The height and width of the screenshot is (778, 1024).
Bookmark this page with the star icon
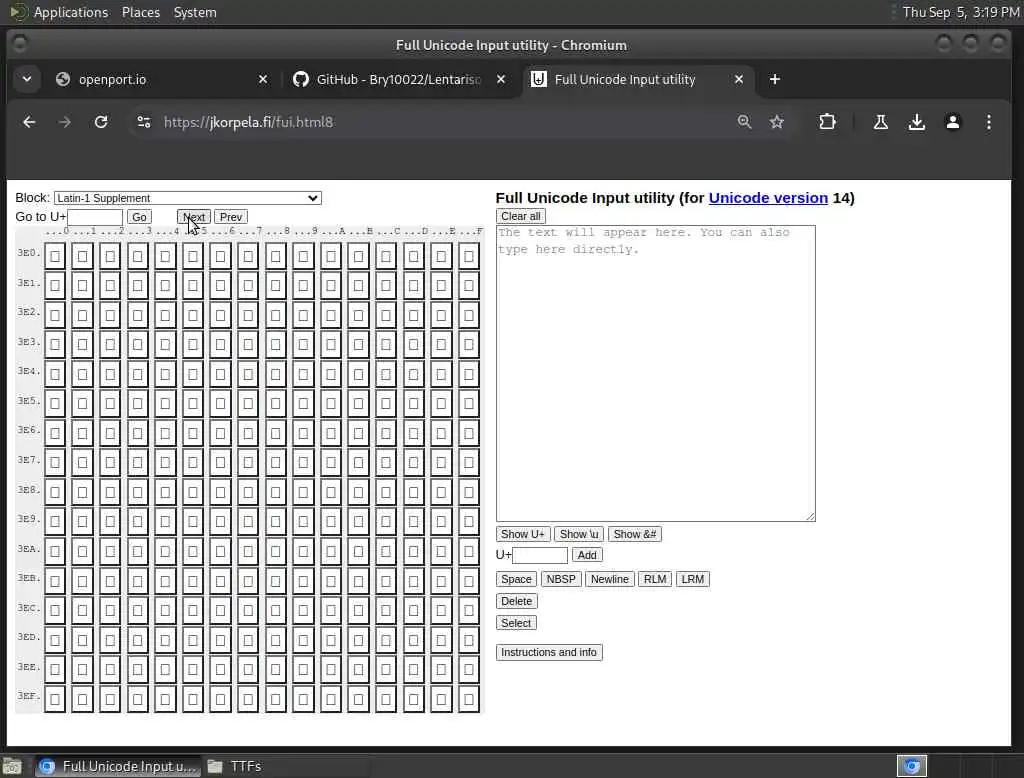pos(776,122)
